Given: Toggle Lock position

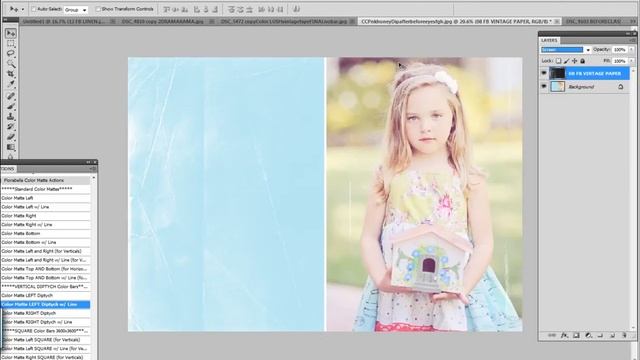Looking at the screenshot, I should click(575, 61).
